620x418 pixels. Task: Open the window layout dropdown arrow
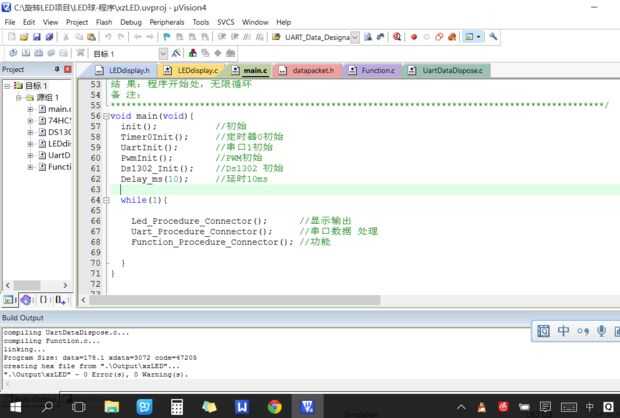(x=478, y=37)
